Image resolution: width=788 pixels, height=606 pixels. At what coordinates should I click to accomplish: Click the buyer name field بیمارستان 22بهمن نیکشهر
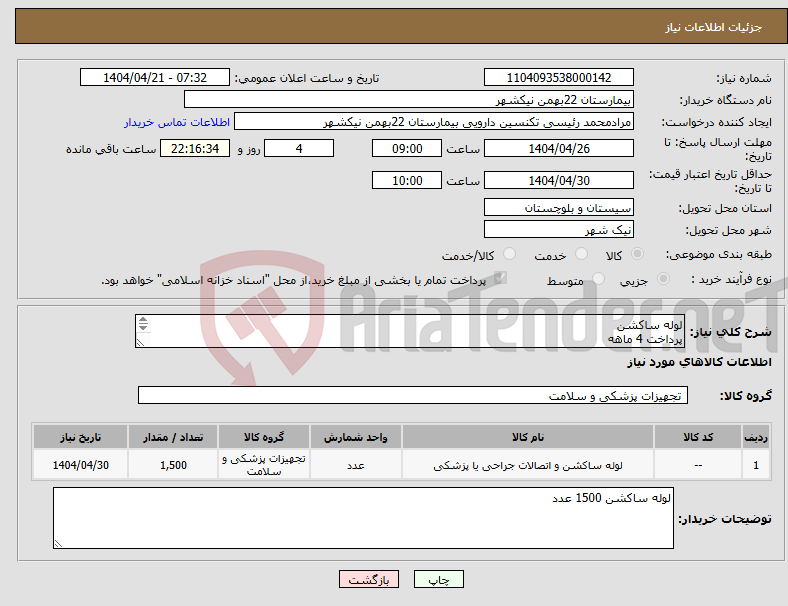point(409,99)
